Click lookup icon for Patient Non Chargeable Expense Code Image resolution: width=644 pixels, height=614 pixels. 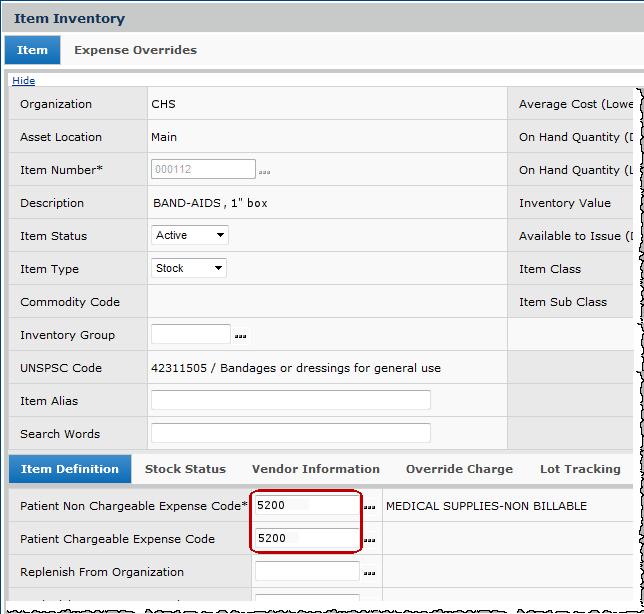369,507
